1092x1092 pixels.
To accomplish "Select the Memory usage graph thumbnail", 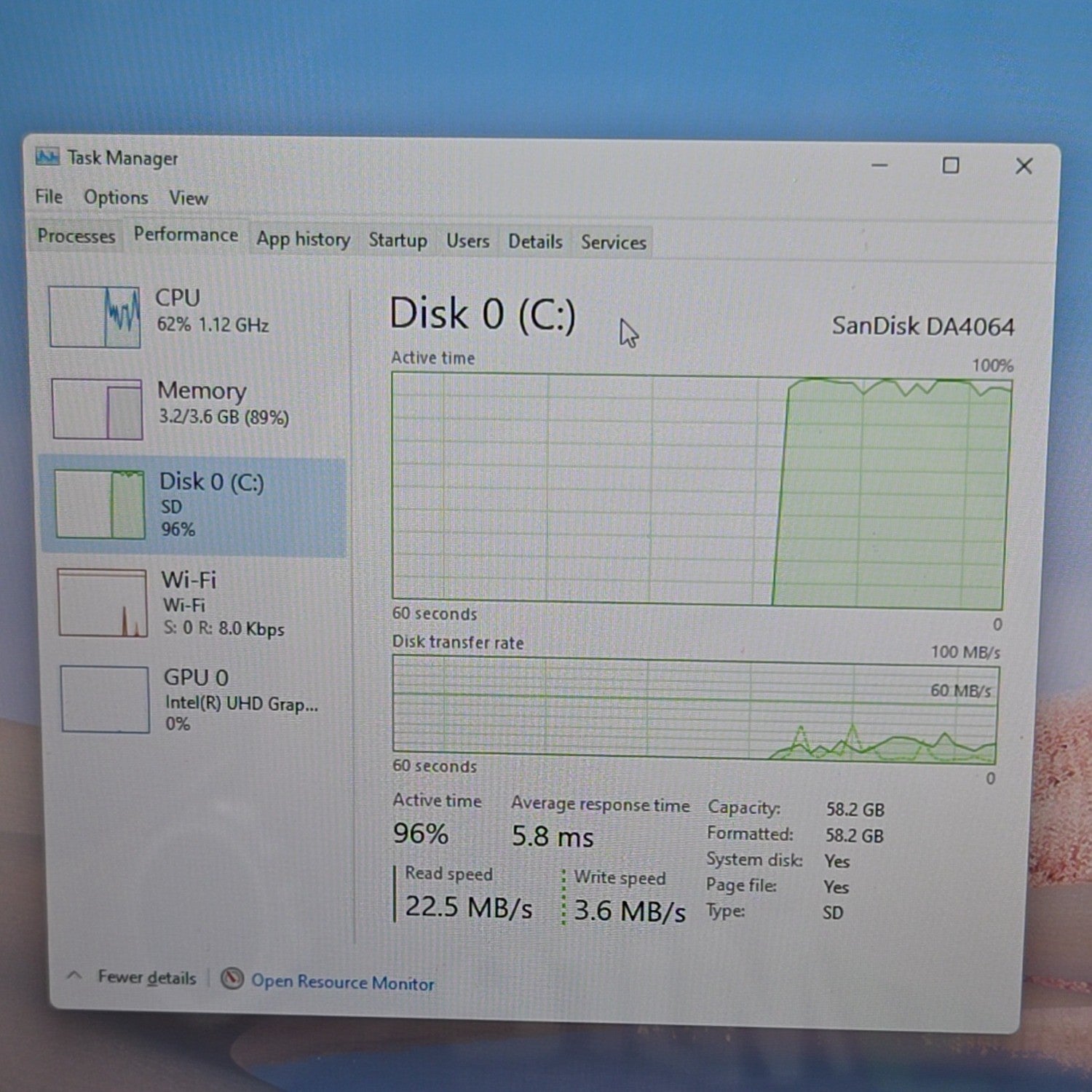I will pyautogui.click(x=97, y=408).
